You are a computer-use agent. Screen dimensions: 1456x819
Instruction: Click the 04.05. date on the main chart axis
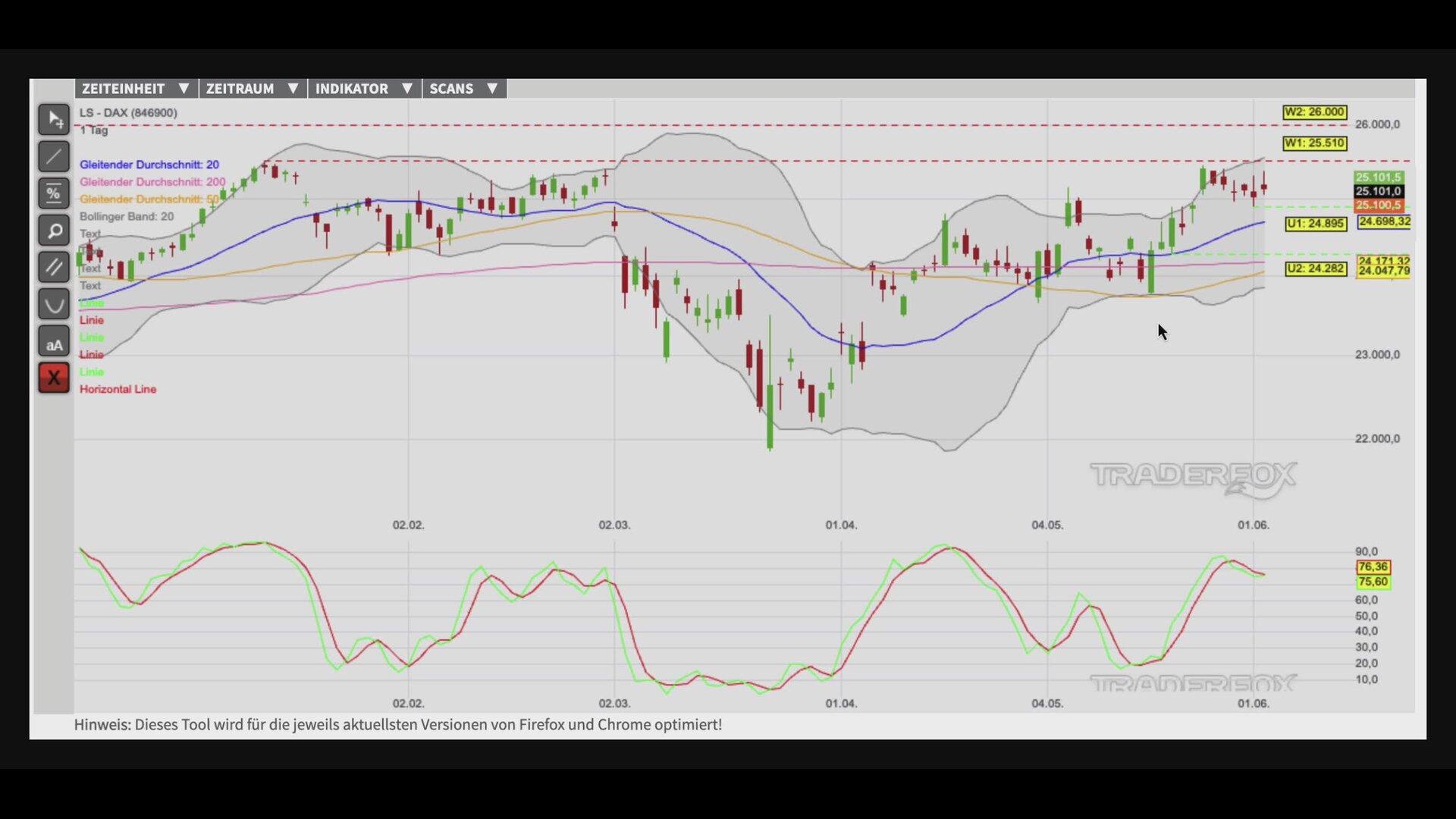click(x=1047, y=525)
